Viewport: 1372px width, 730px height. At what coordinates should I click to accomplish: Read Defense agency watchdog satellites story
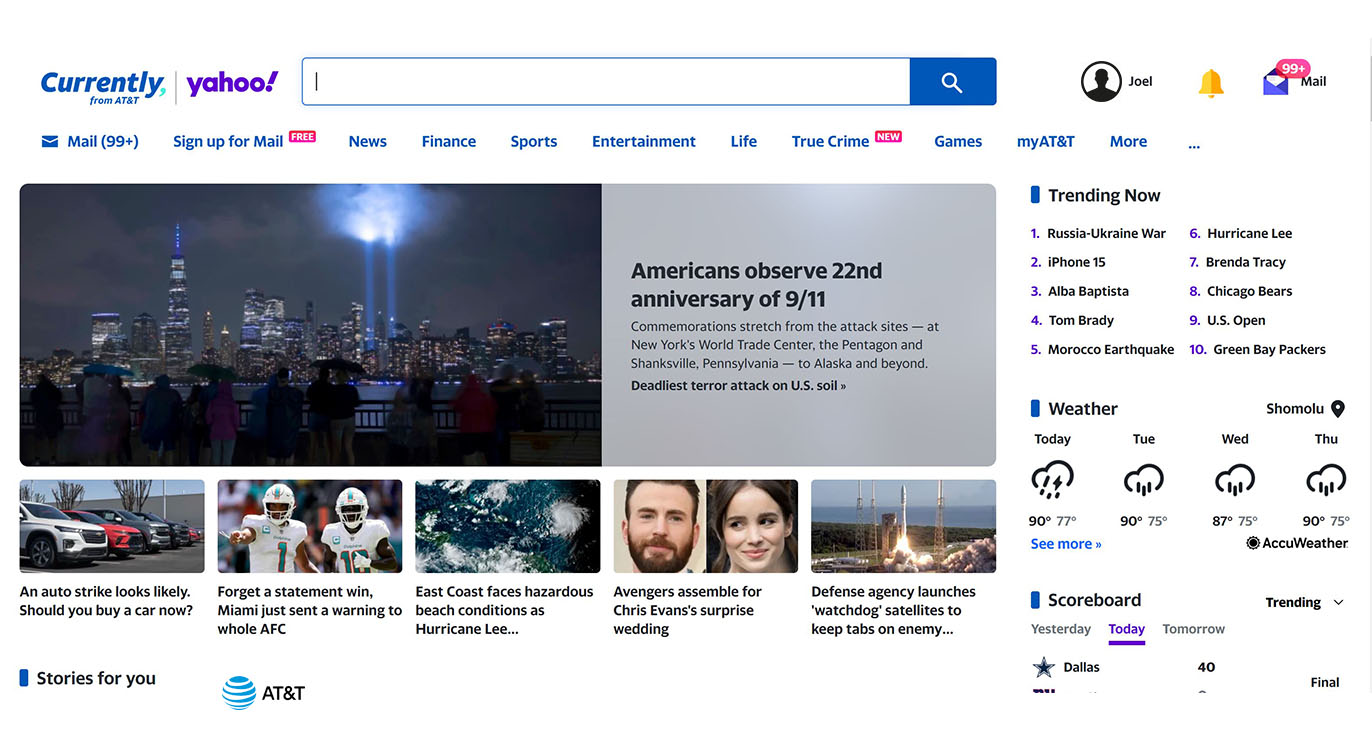893,610
